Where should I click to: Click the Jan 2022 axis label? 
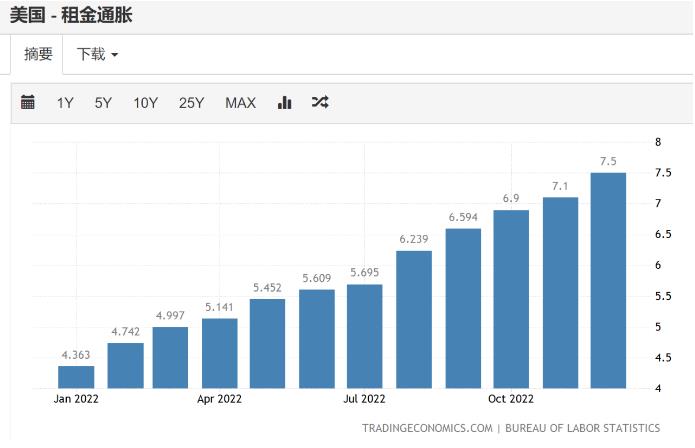(76, 399)
